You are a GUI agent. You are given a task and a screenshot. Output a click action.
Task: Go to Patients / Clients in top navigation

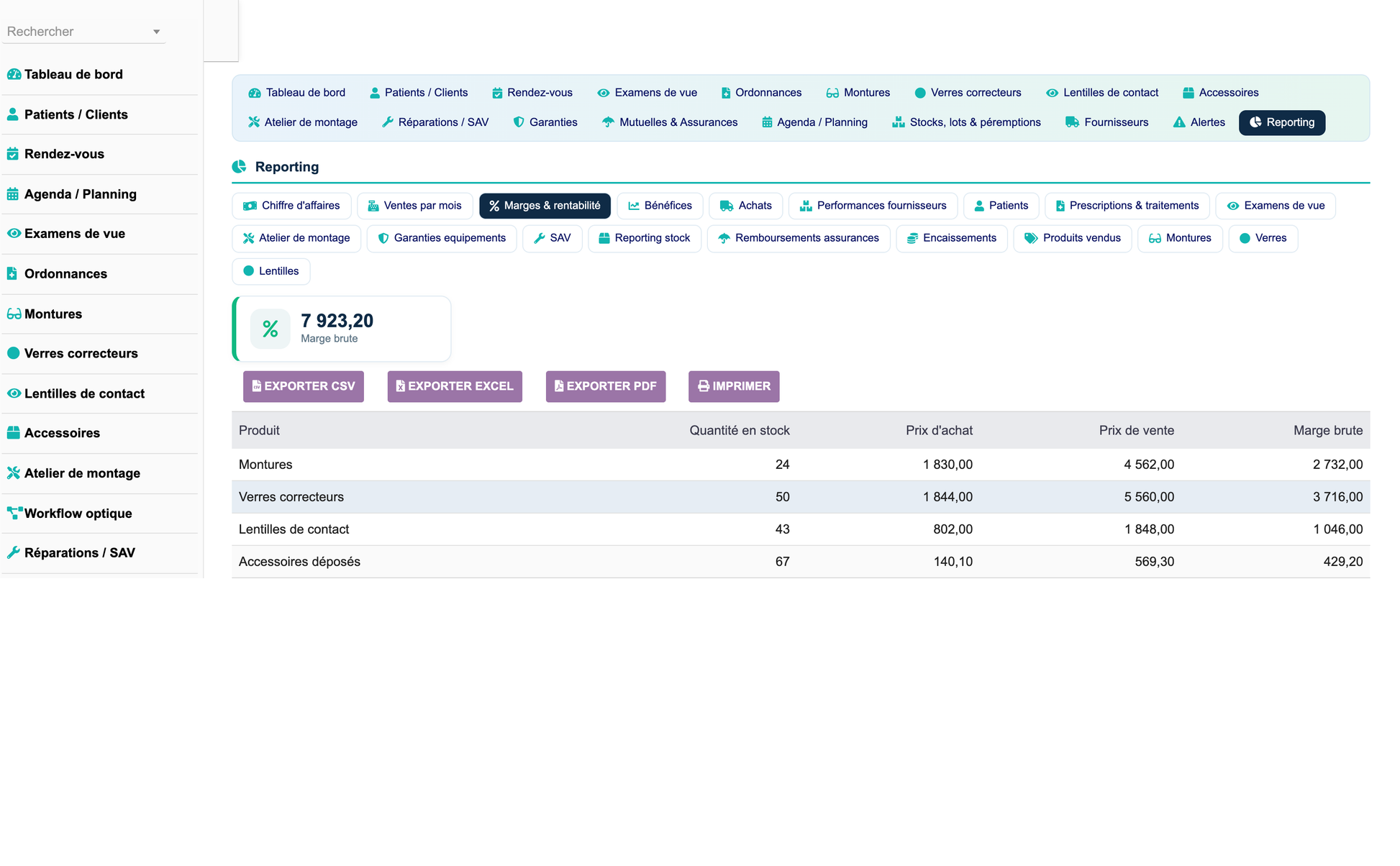419,93
